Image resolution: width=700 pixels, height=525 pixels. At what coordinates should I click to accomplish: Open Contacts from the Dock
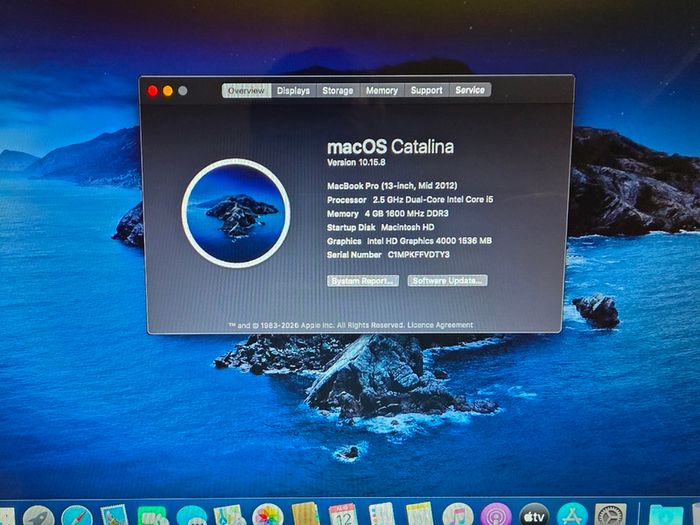tap(305, 515)
